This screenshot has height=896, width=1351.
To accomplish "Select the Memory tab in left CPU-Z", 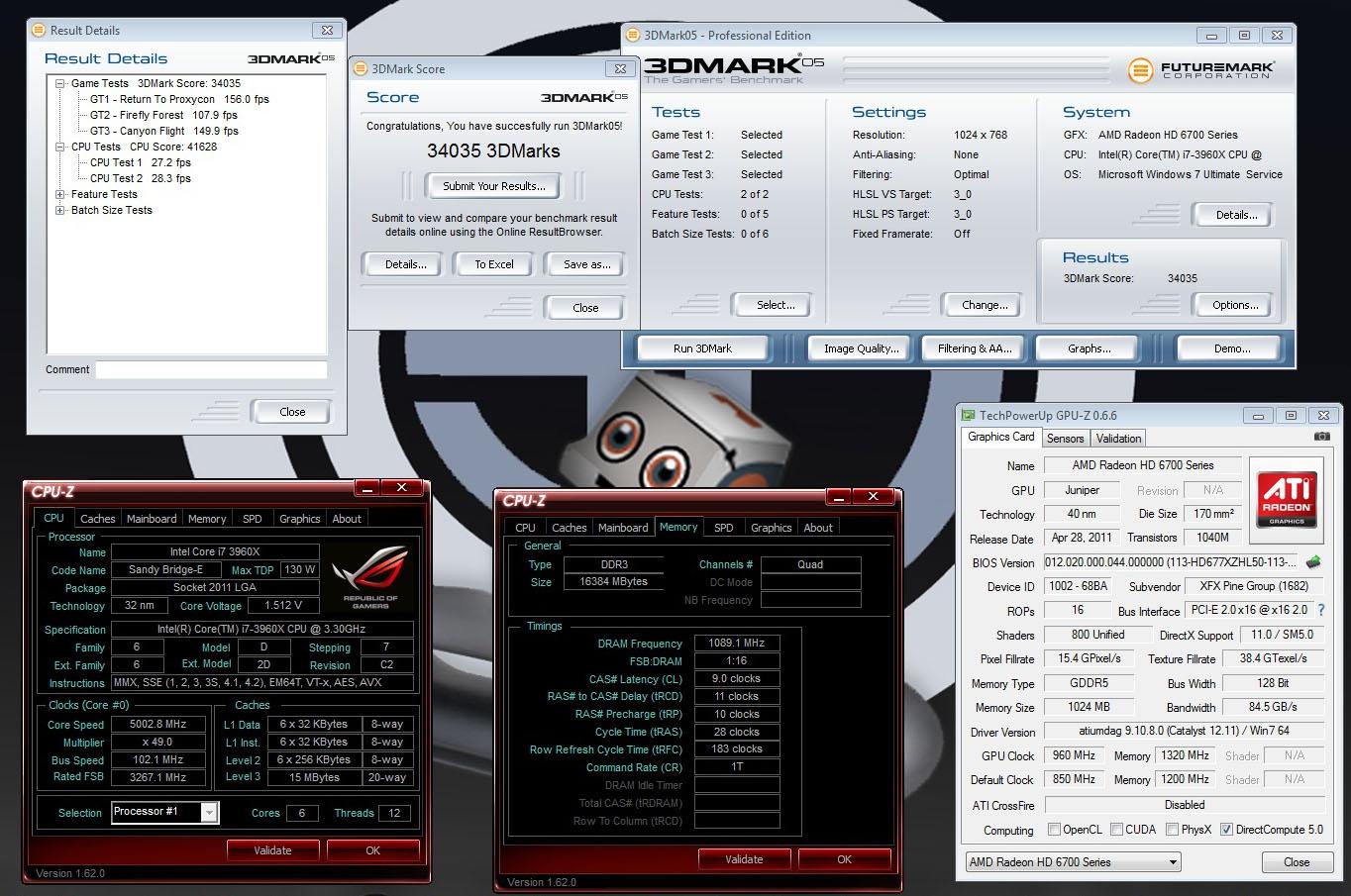I will coord(207,519).
